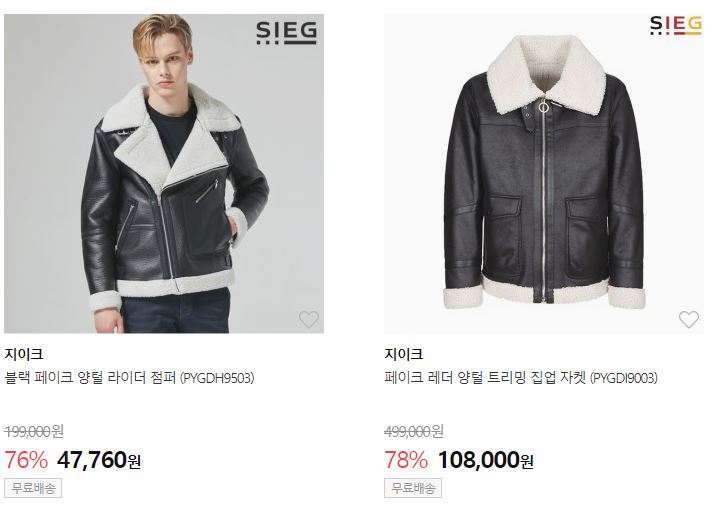Select the 지이크 brand name under the right product
Image resolution: width=716 pixels, height=521 pixels.
pyautogui.click(x=404, y=354)
